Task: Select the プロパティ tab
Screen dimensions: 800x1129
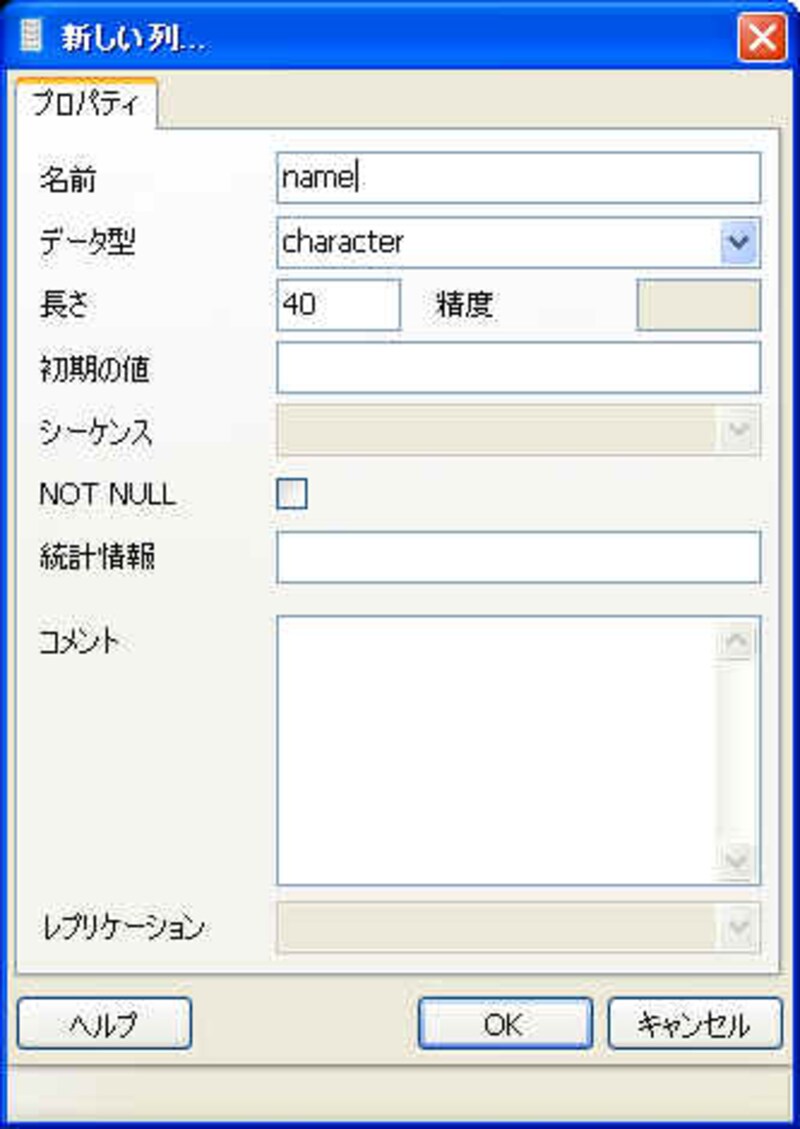Action: click(85, 104)
